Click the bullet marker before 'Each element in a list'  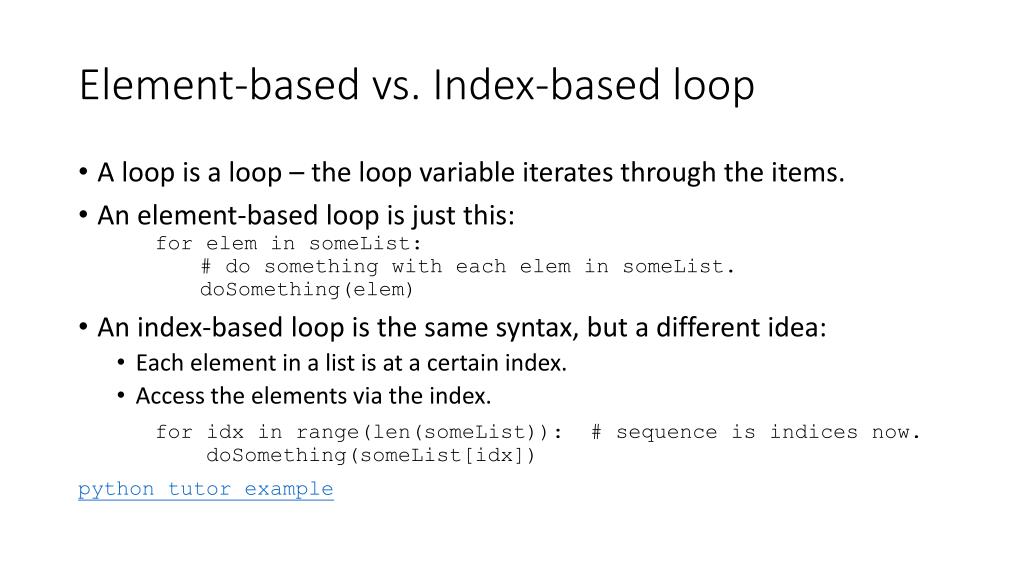pyautogui.click(x=121, y=362)
